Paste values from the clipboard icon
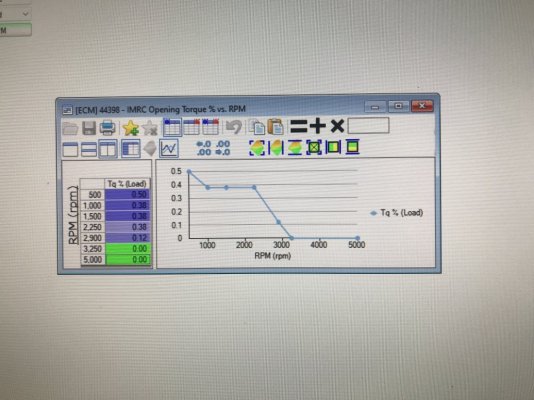This screenshot has width=534, height=400. pyautogui.click(x=275, y=126)
